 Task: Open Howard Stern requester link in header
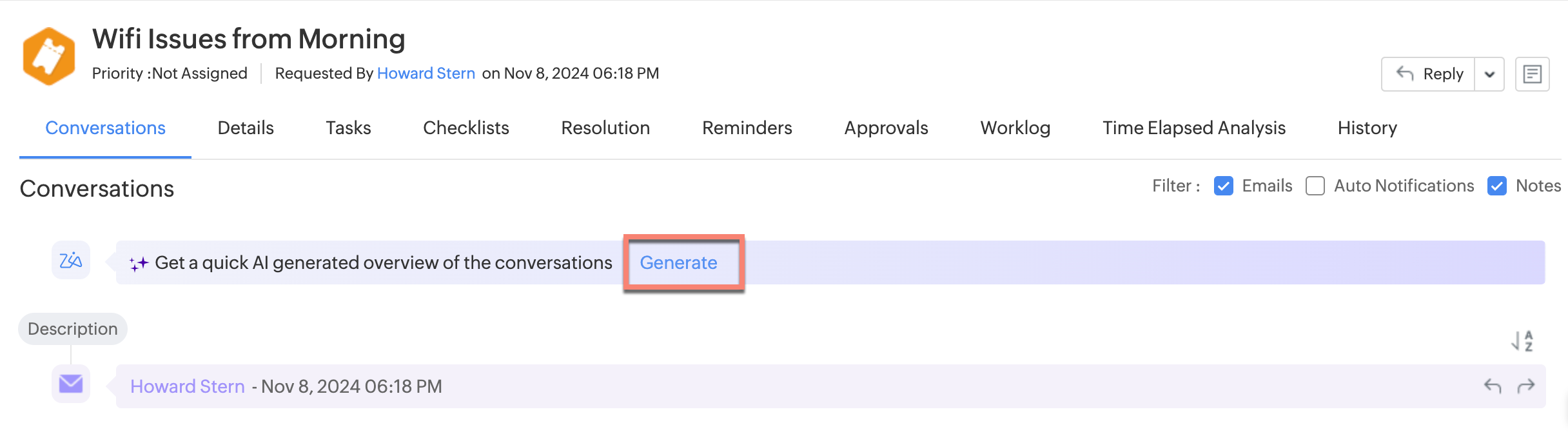426,74
